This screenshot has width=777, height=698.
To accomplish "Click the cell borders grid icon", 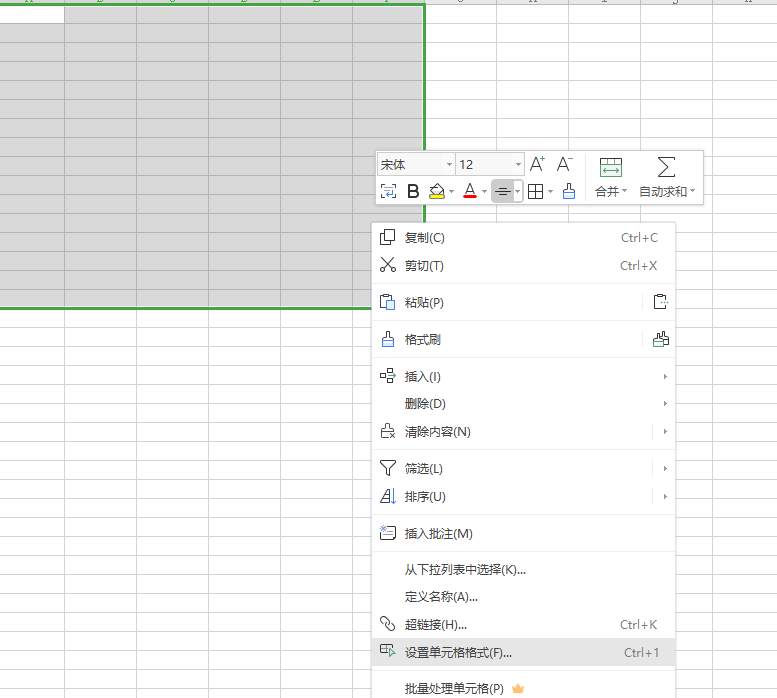I will coord(536,192).
